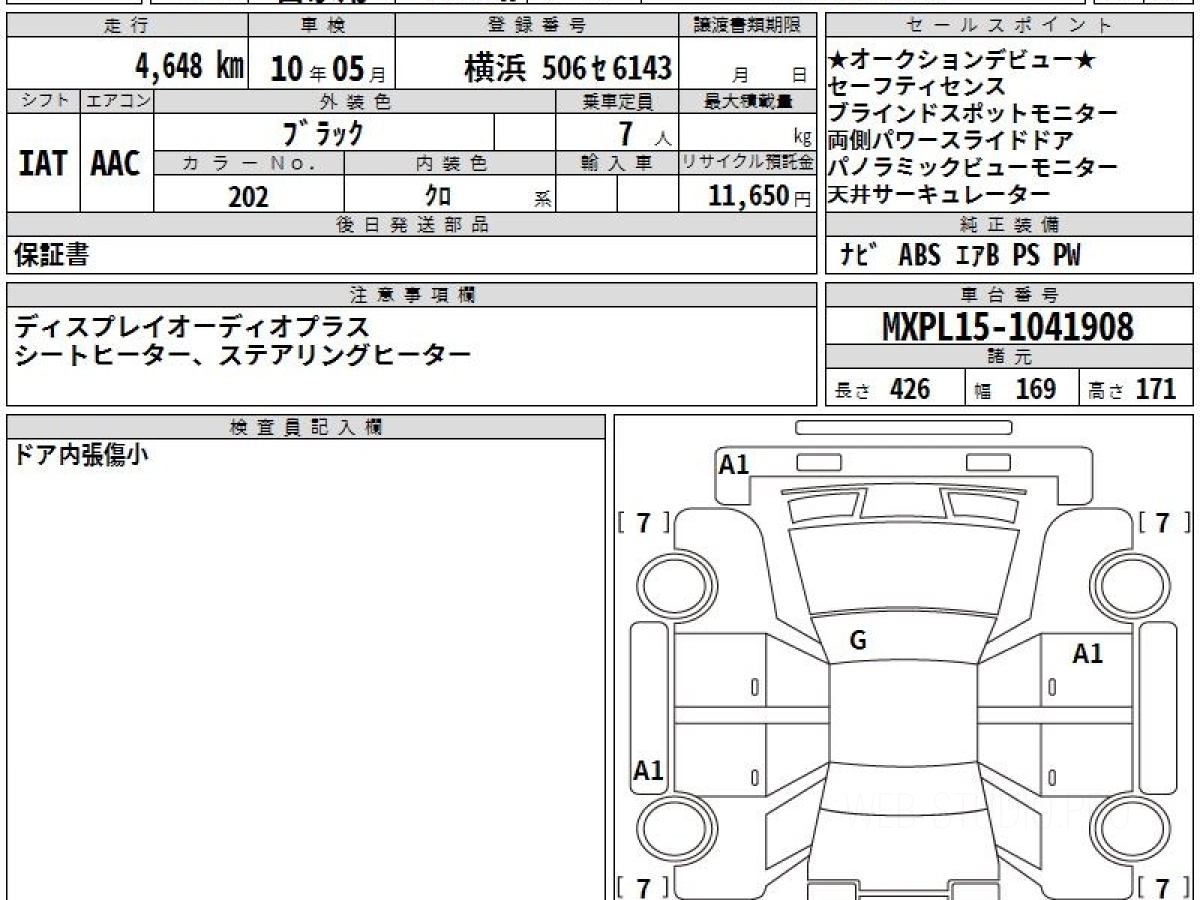Click color number 202
The width and height of the screenshot is (1200, 900).
coord(248,196)
